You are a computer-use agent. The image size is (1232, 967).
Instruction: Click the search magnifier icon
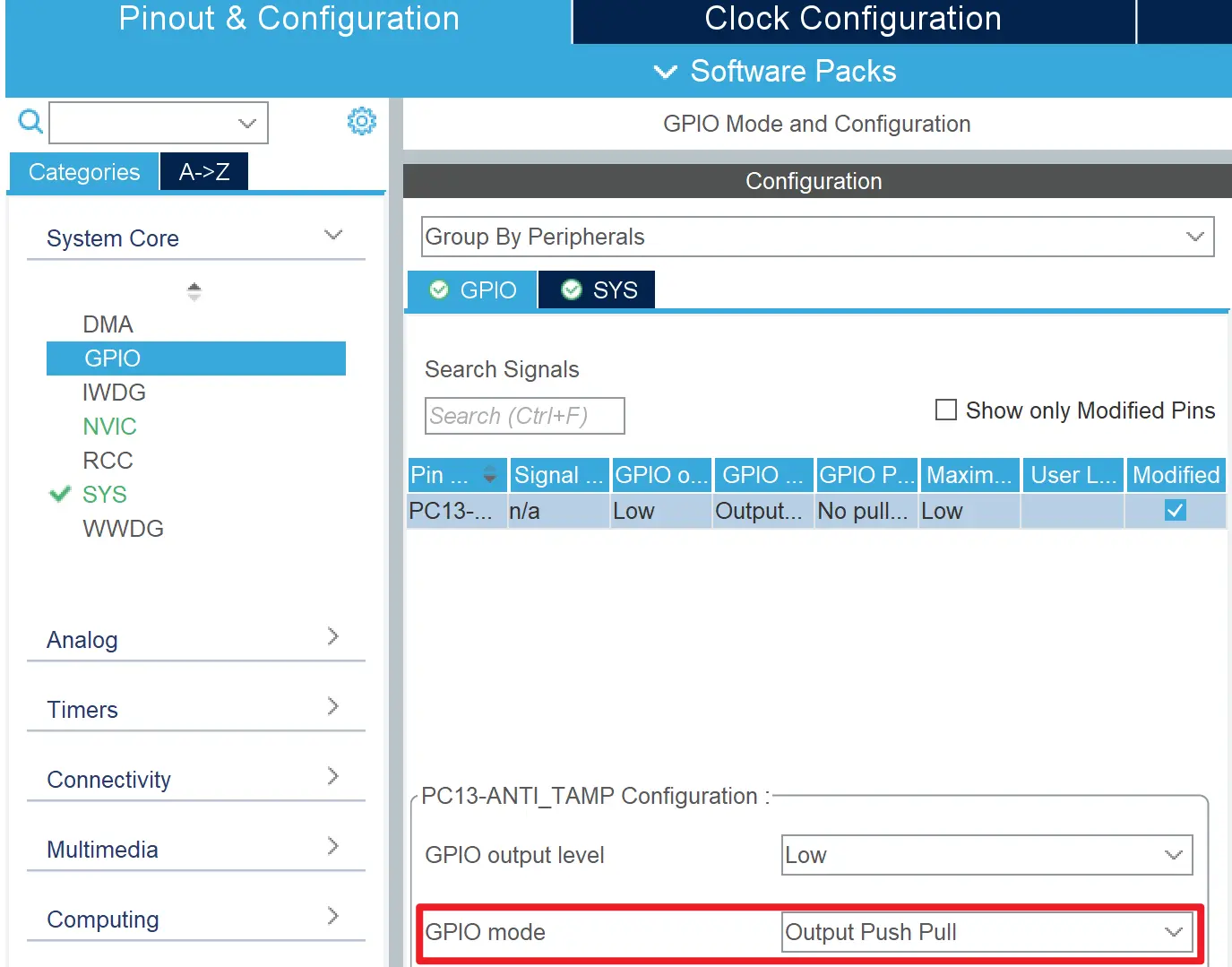(30, 121)
